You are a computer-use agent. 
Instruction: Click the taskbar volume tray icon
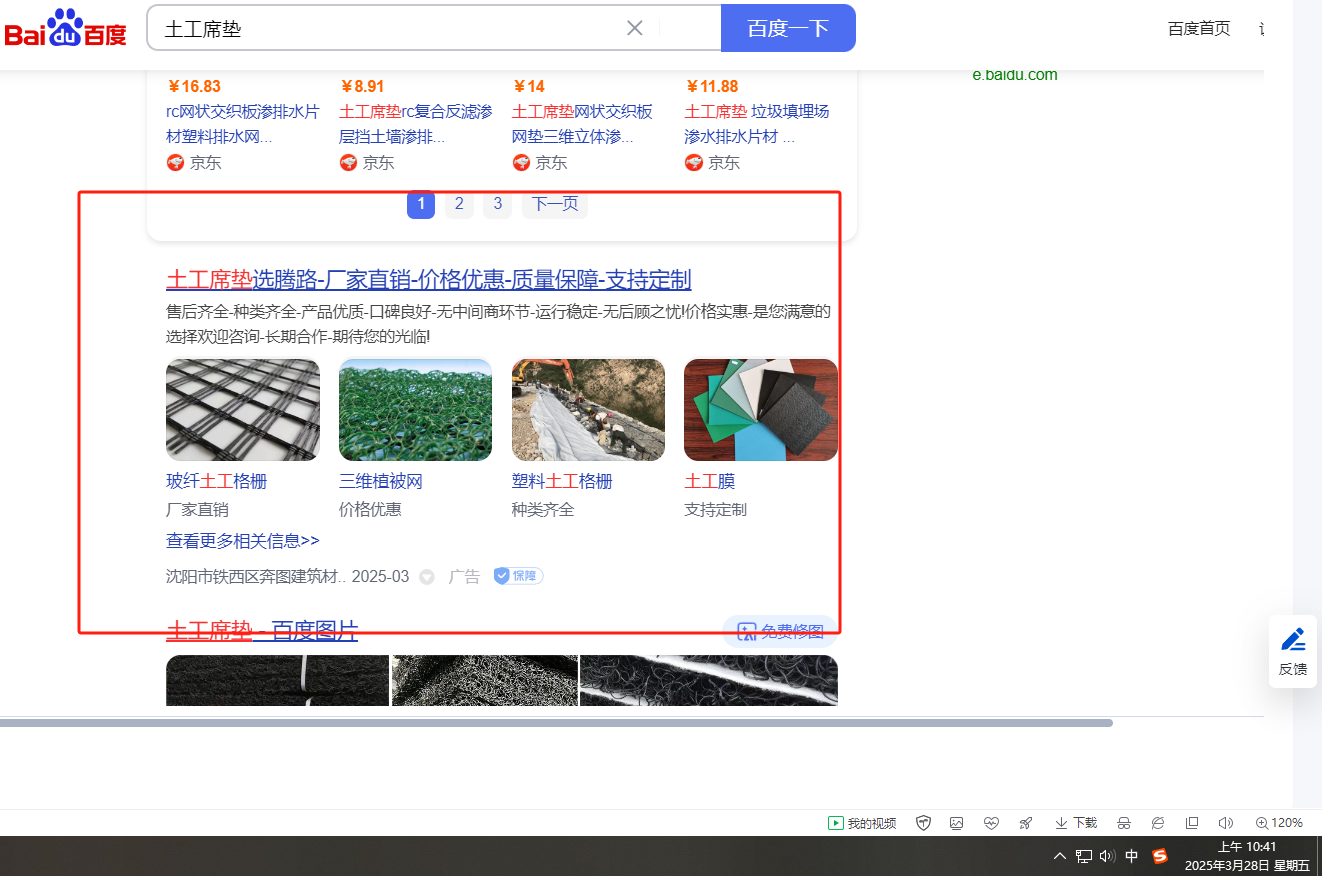1107,856
